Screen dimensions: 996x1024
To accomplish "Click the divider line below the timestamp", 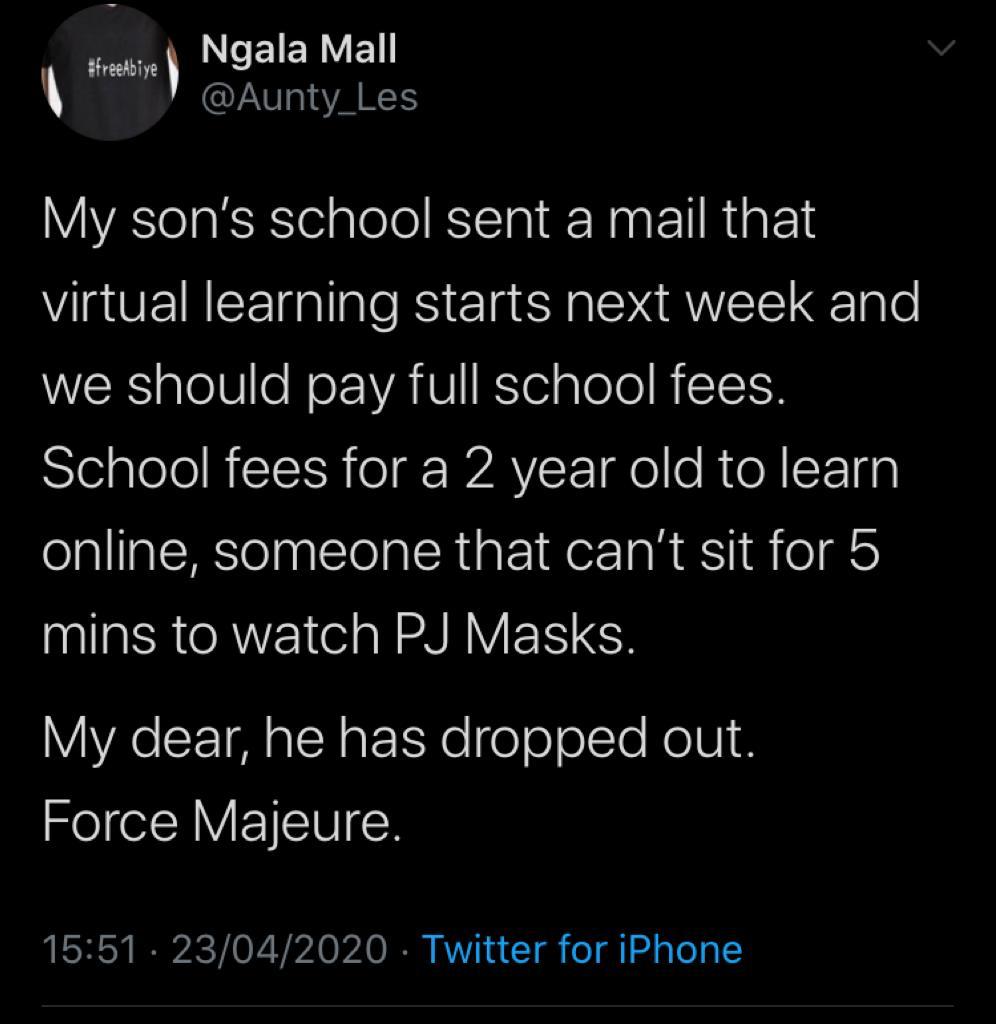I will [497, 1006].
